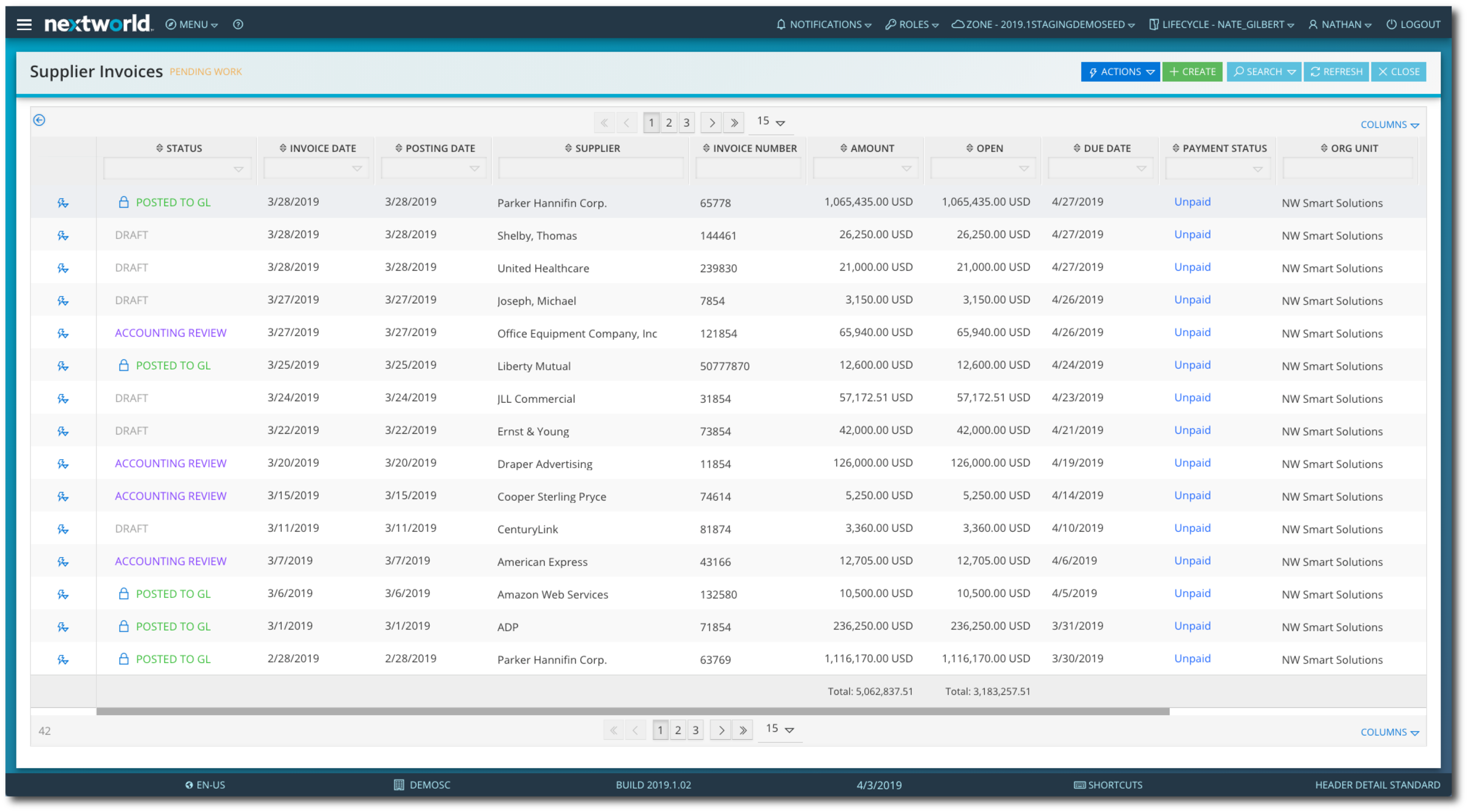Open the Lifecycle NATE_GILBERT menu

click(1221, 24)
